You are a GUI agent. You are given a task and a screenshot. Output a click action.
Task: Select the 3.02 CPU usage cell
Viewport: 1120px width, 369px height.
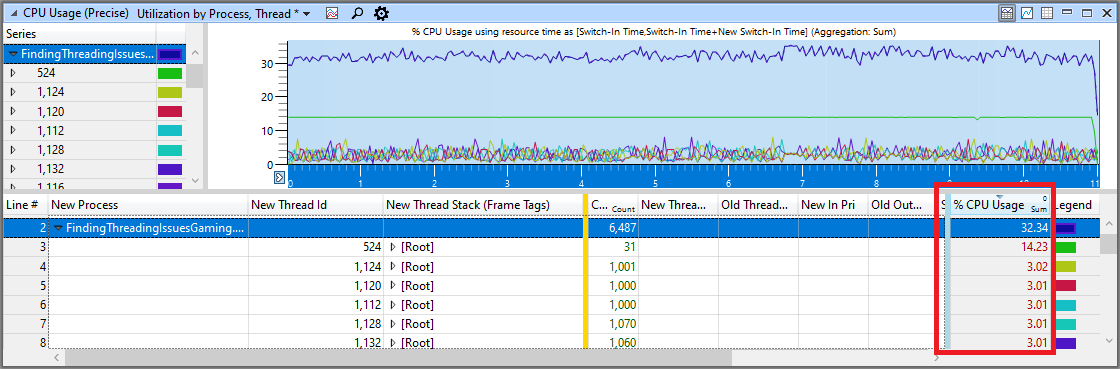pos(1001,267)
